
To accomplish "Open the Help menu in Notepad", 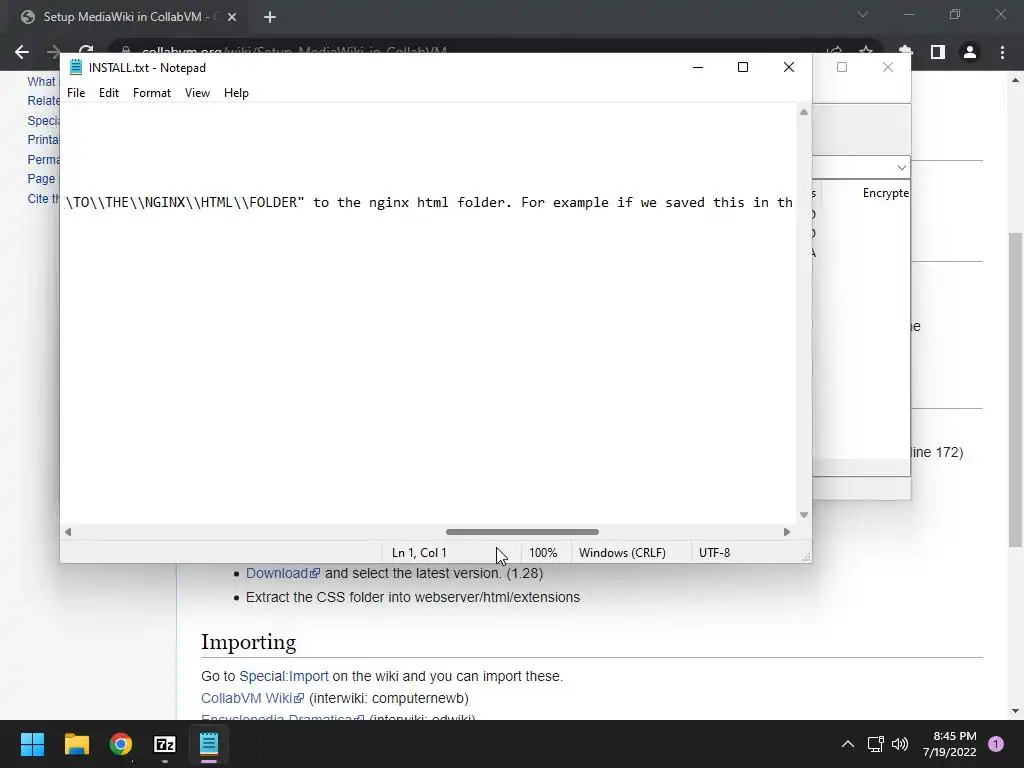I will [236, 93].
